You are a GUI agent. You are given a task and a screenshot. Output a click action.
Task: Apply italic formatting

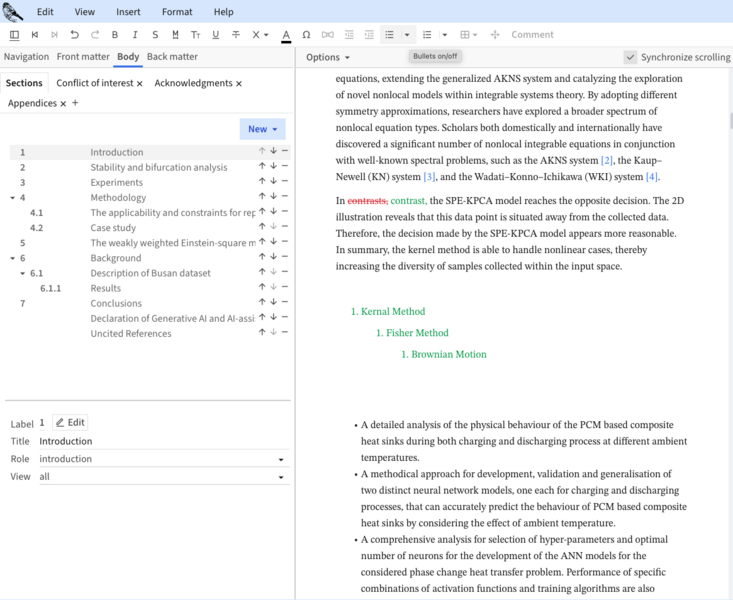pyautogui.click(x=135, y=35)
